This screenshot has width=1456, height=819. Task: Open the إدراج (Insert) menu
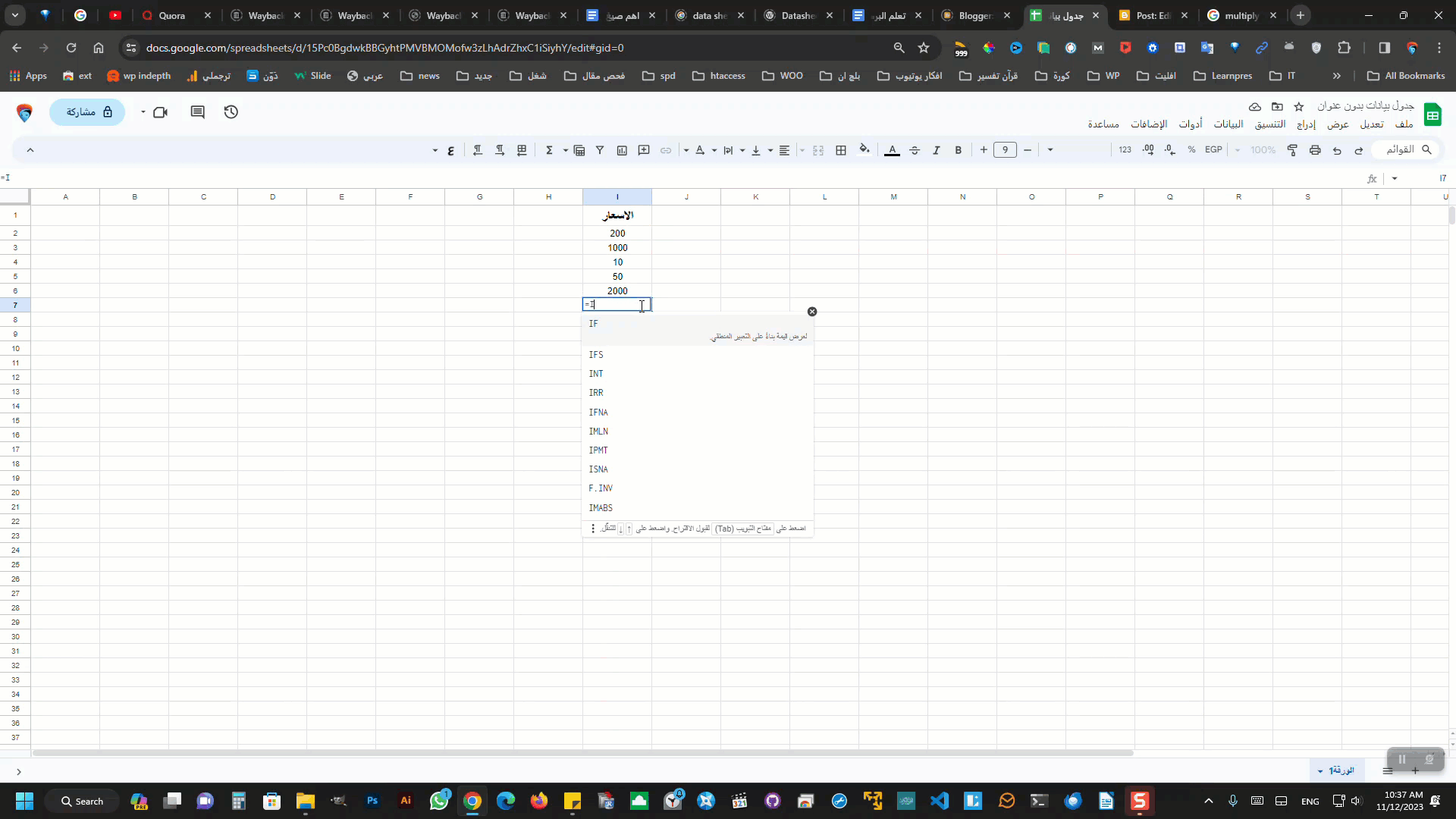tap(1306, 124)
